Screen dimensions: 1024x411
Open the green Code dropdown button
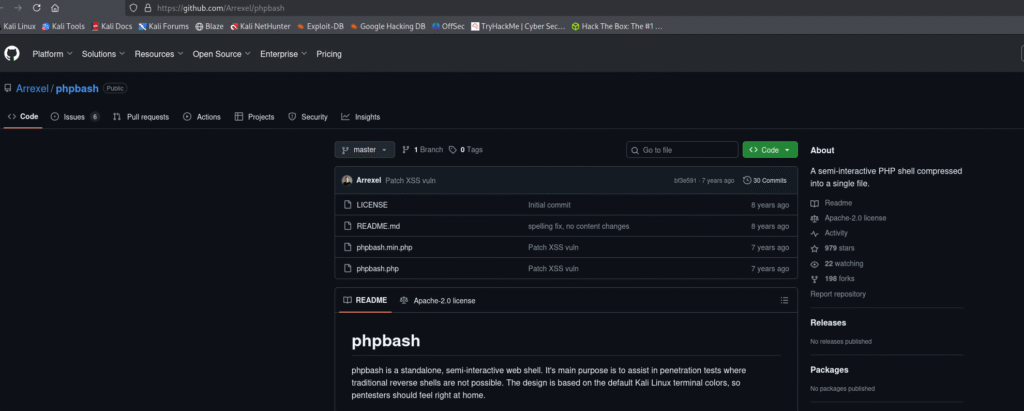[x=769, y=150]
